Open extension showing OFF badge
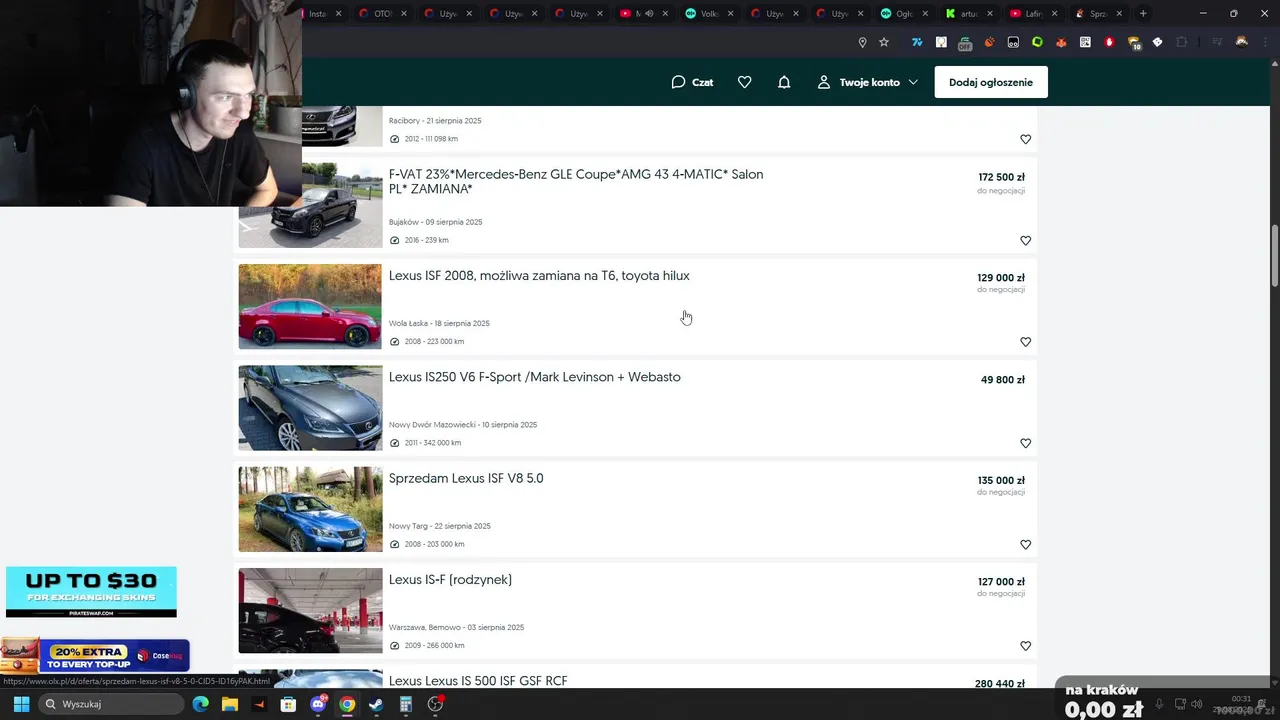The image size is (1280, 720). [965, 43]
